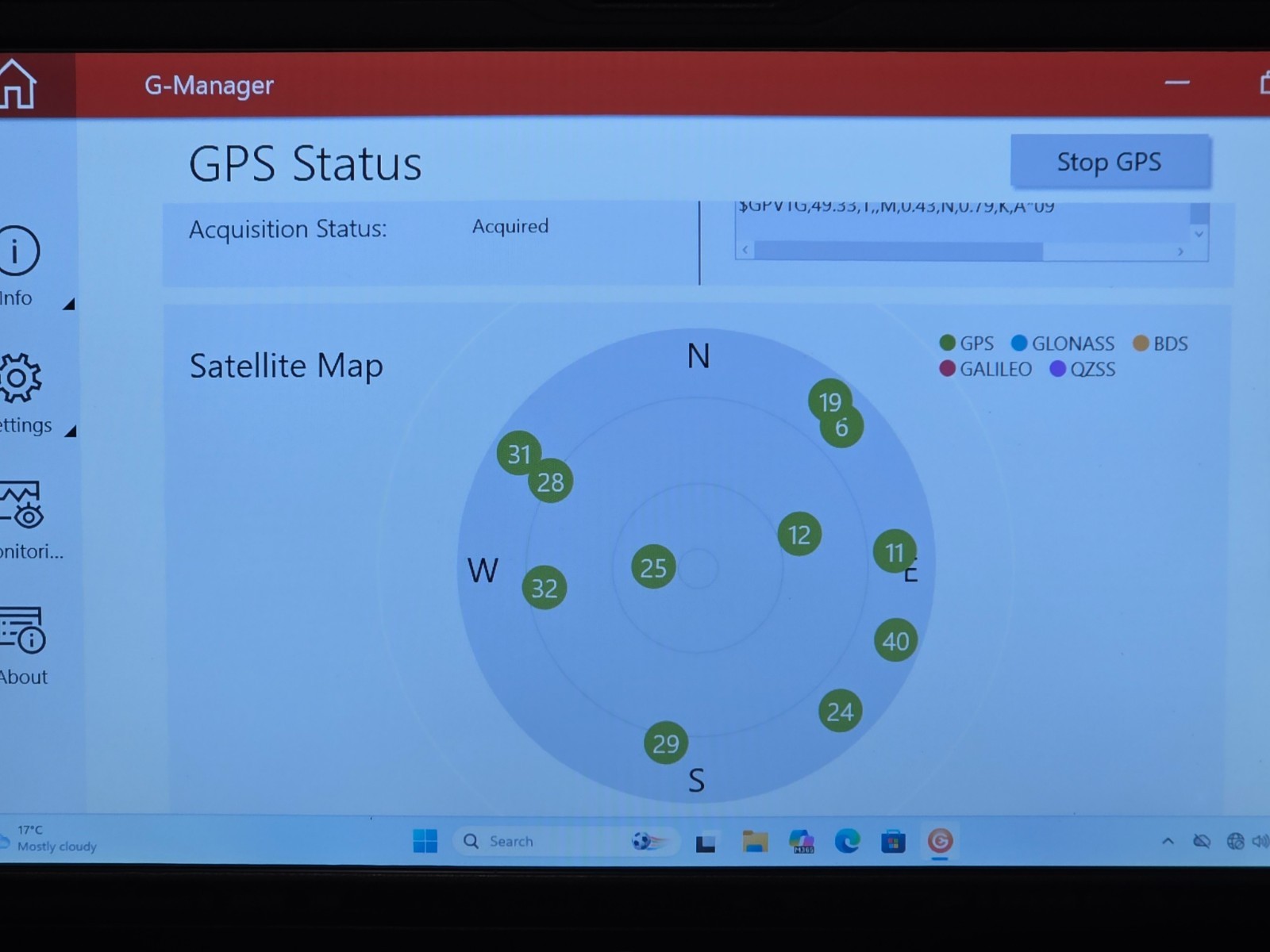
Task: Click the Acquisition Status label
Action: click(x=287, y=228)
